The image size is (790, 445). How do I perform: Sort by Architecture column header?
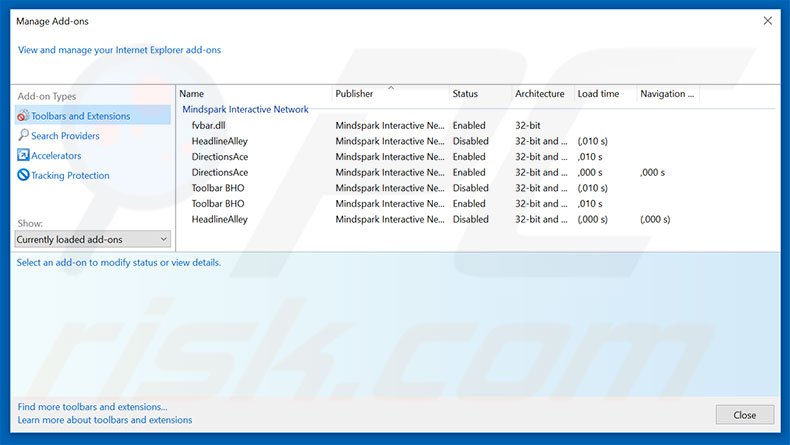click(x=540, y=94)
